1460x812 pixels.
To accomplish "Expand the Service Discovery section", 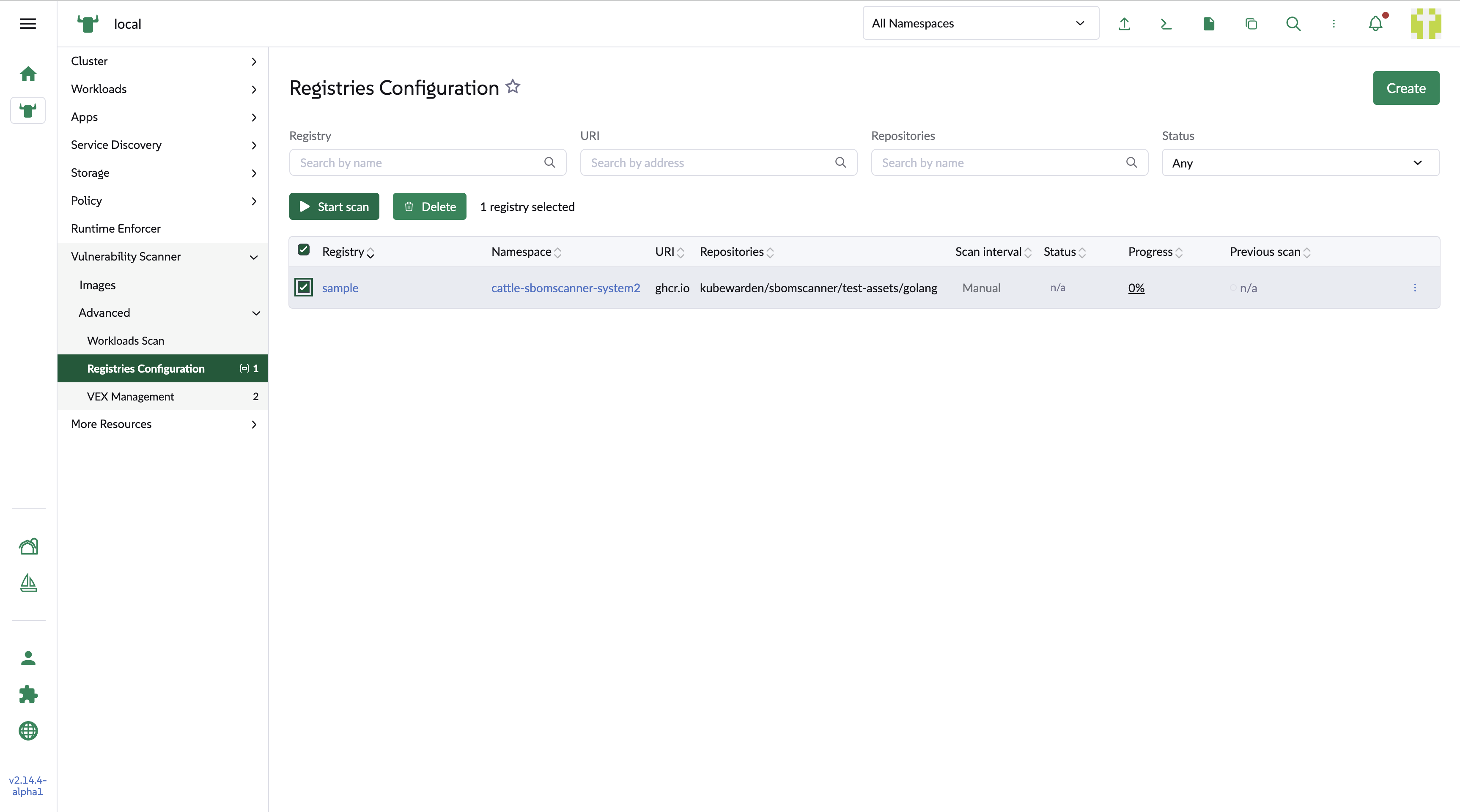I will tap(163, 145).
